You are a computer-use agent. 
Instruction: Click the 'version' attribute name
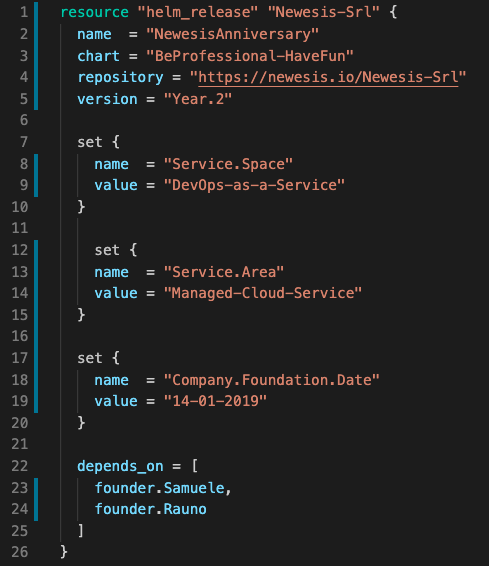tap(107, 99)
